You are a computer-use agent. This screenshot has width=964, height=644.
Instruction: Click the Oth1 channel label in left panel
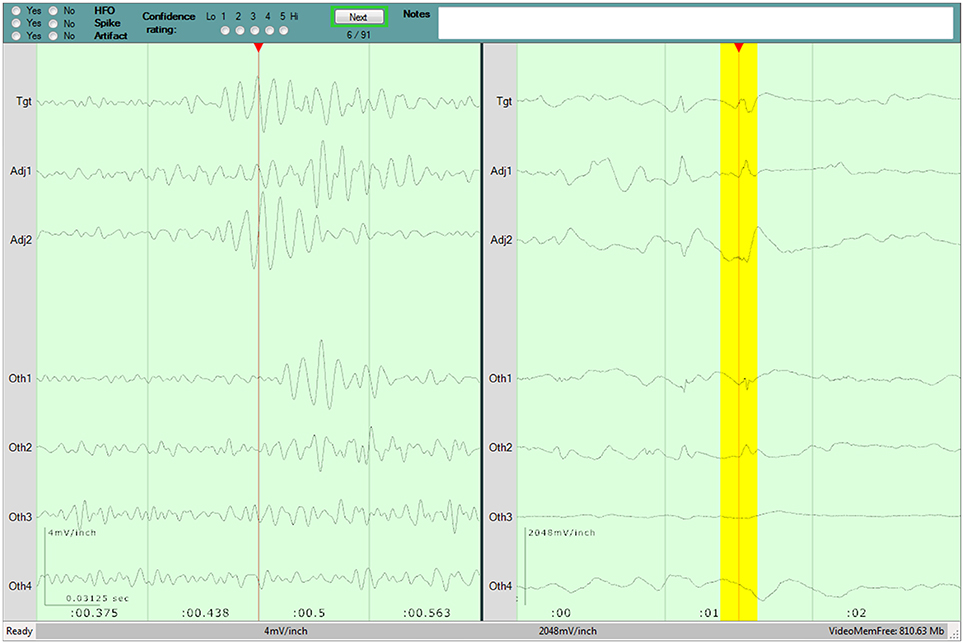(x=20, y=378)
